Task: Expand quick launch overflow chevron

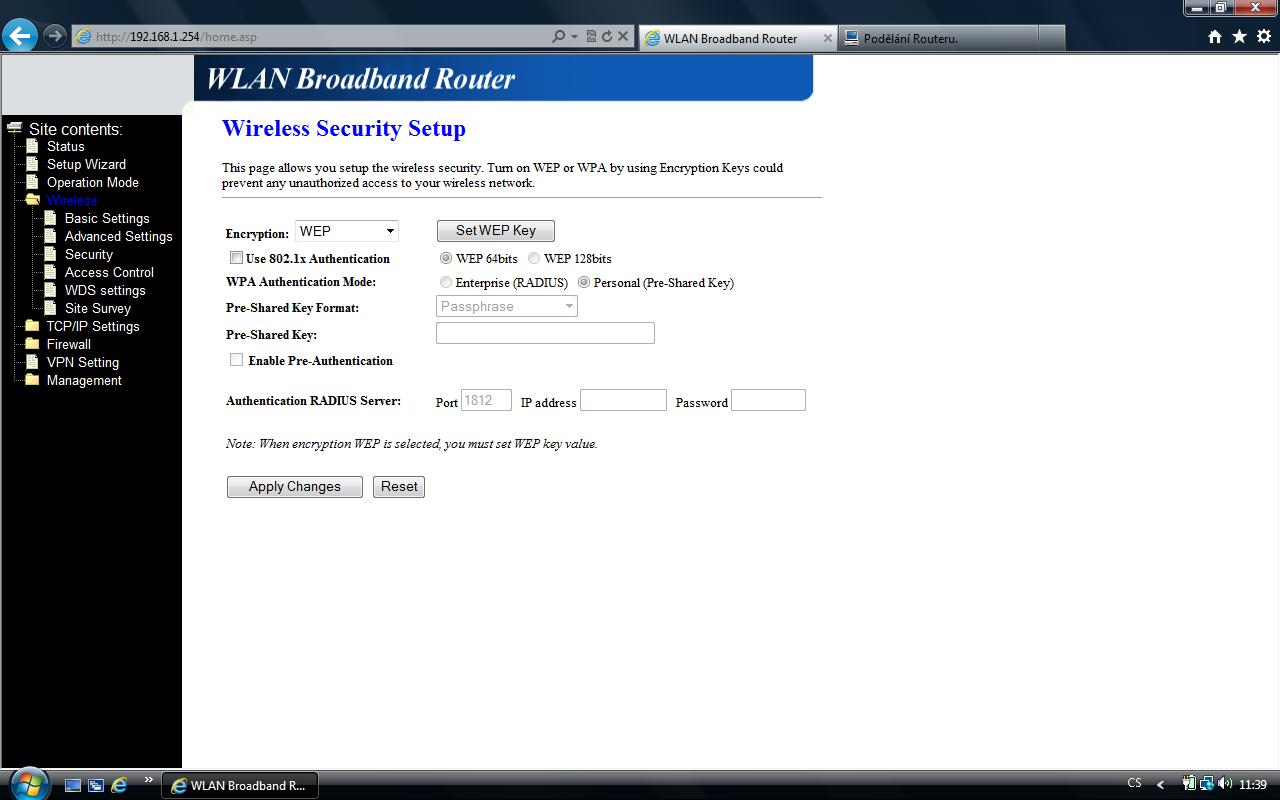Action: pos(149,780)
